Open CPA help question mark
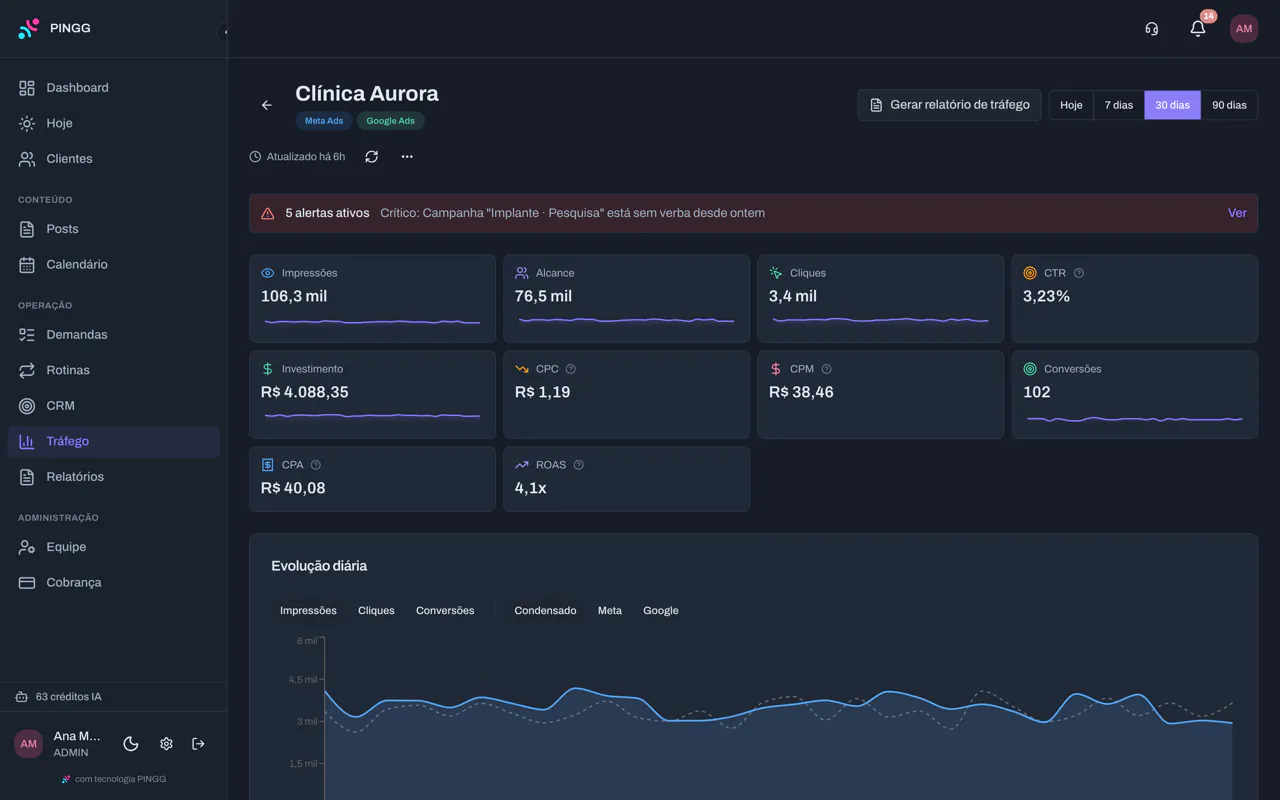The height and width of the screenshot is (800, 1280). point(315,465)
